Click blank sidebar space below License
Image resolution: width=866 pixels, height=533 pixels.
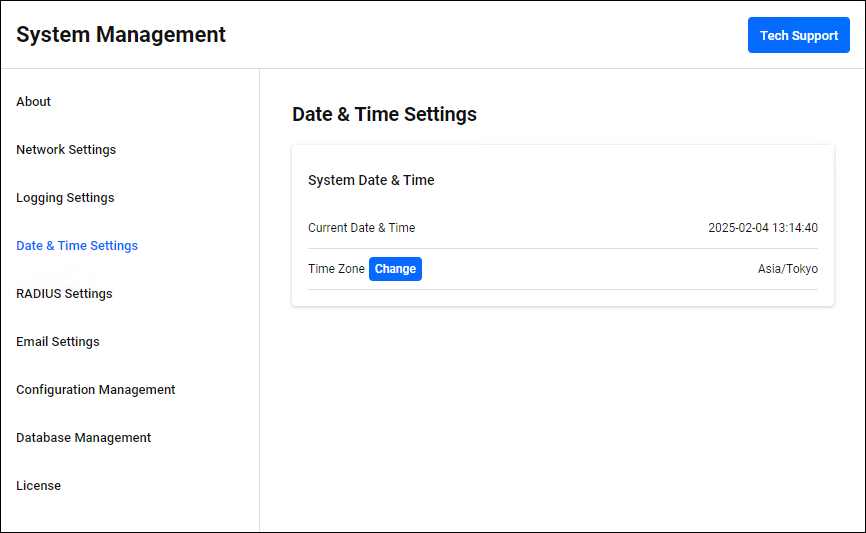coord(130,515)
